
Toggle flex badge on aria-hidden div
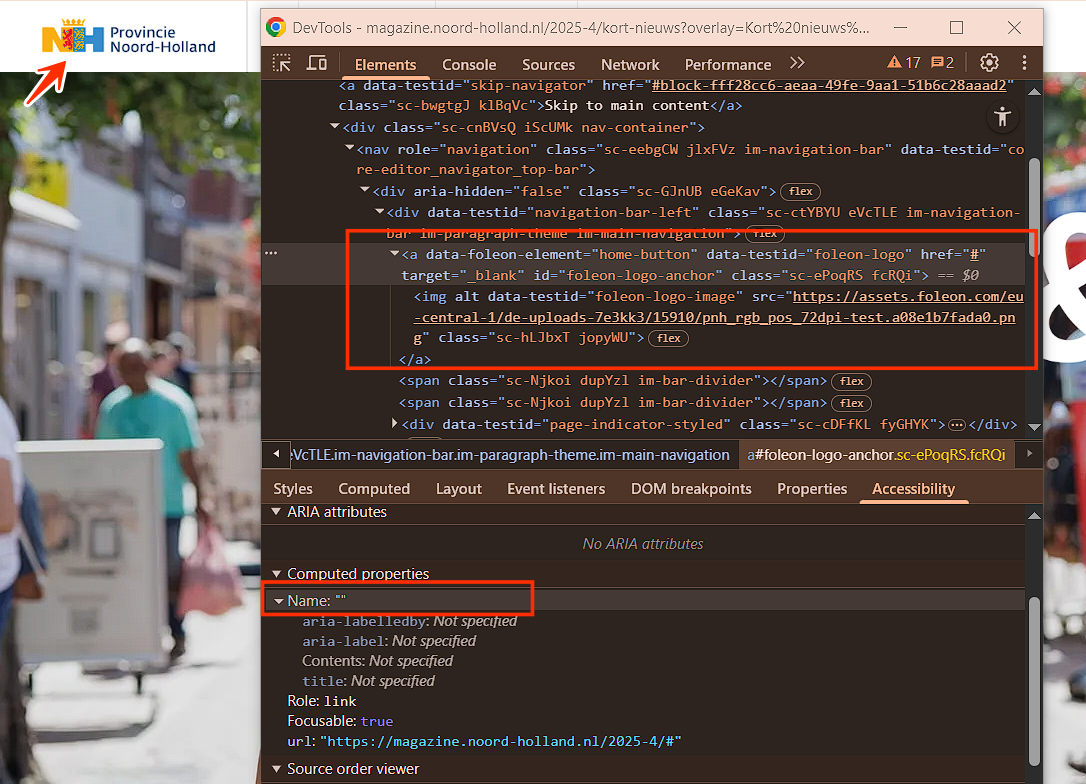(x=800, y=191)
